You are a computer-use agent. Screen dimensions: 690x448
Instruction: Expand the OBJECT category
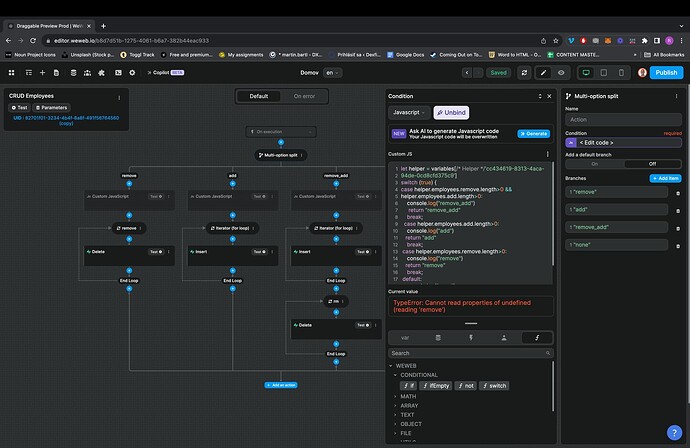(x=395, y=424)
